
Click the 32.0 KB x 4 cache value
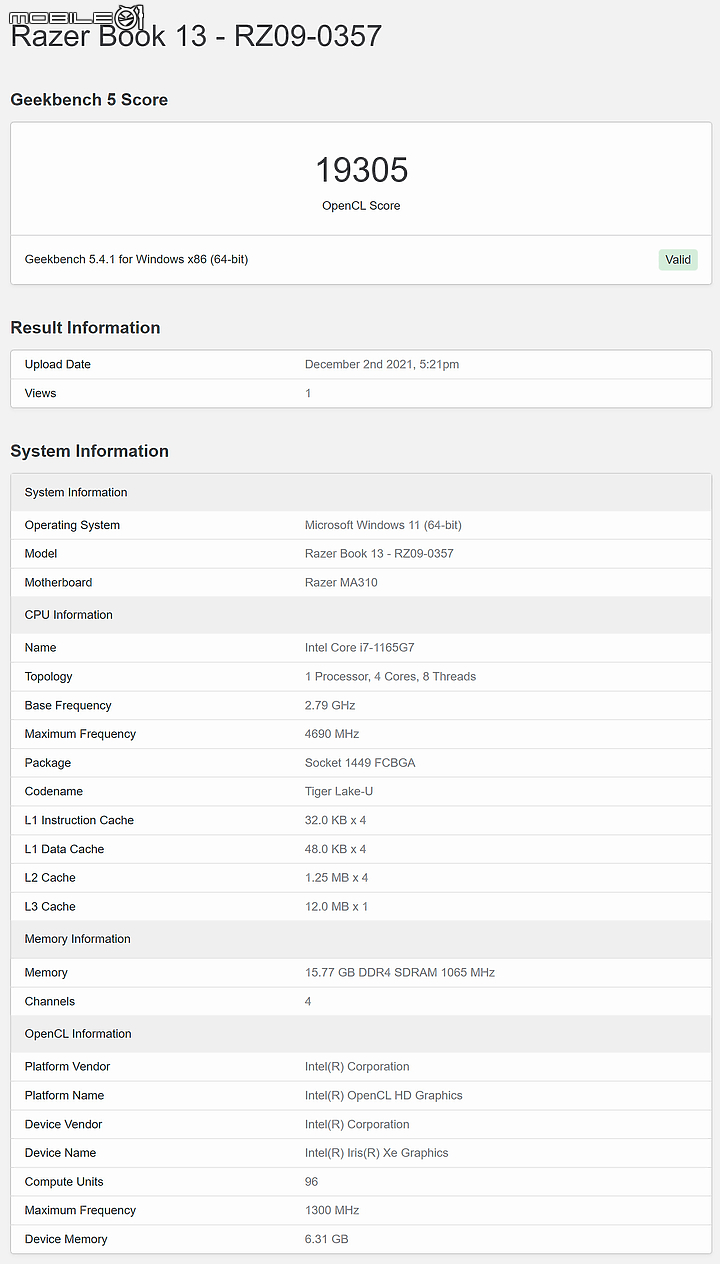(336, 820)
